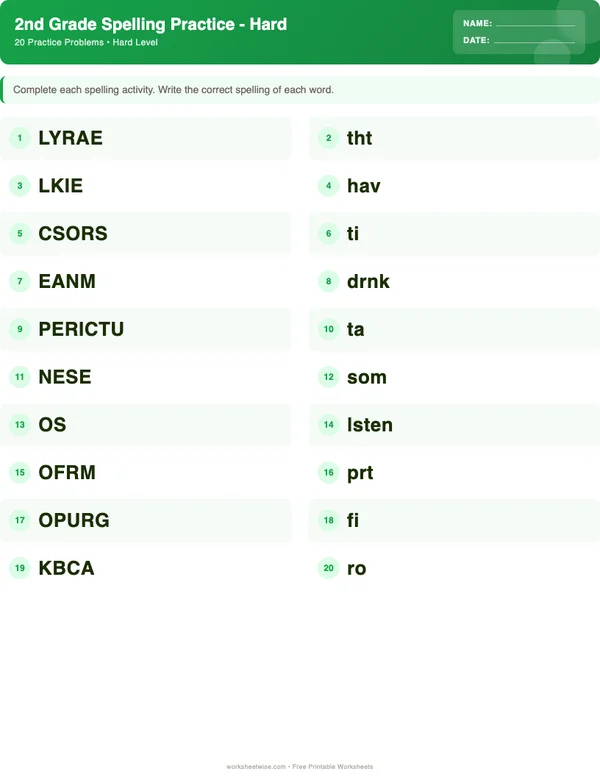
Task: Click the NAME blank line
Action: coord(535,23)
